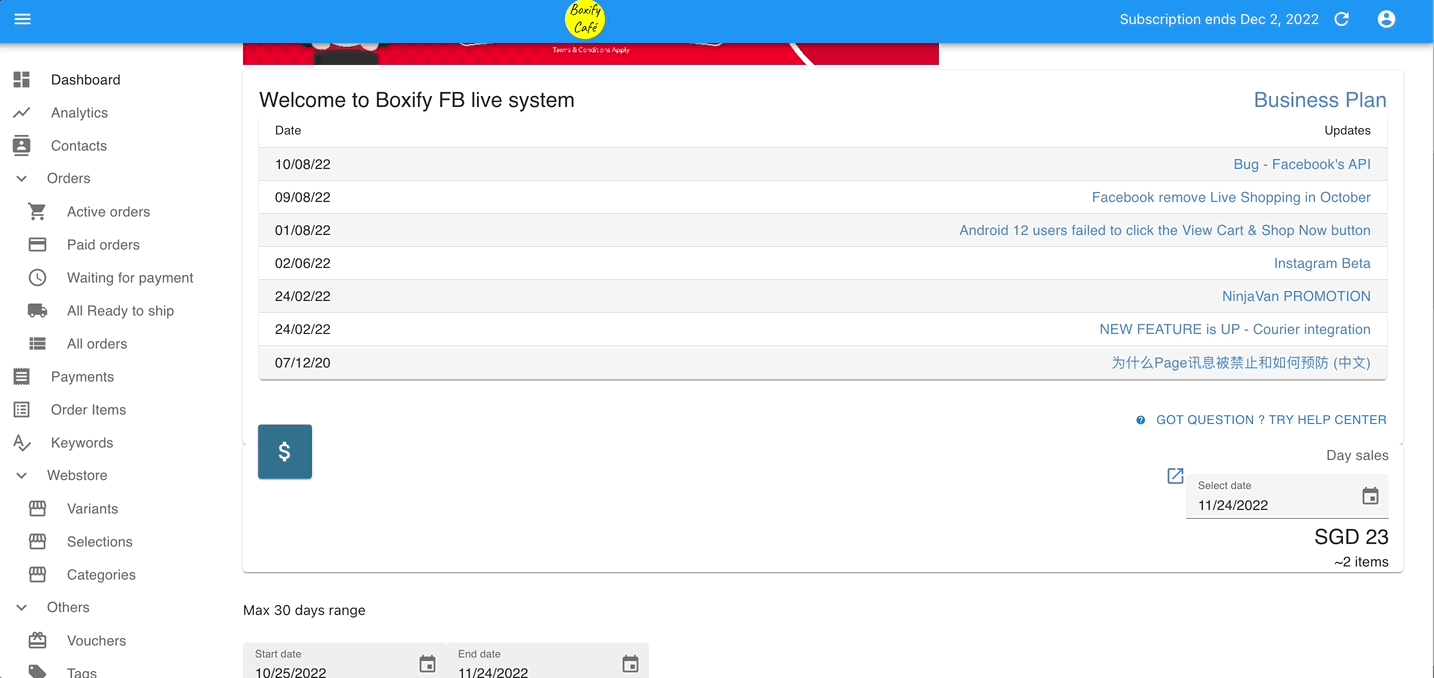The height and width of the screenshot is (678, 1434).
Task: Open NinjaVan PROMOTION link
Action: point(1296,296)
